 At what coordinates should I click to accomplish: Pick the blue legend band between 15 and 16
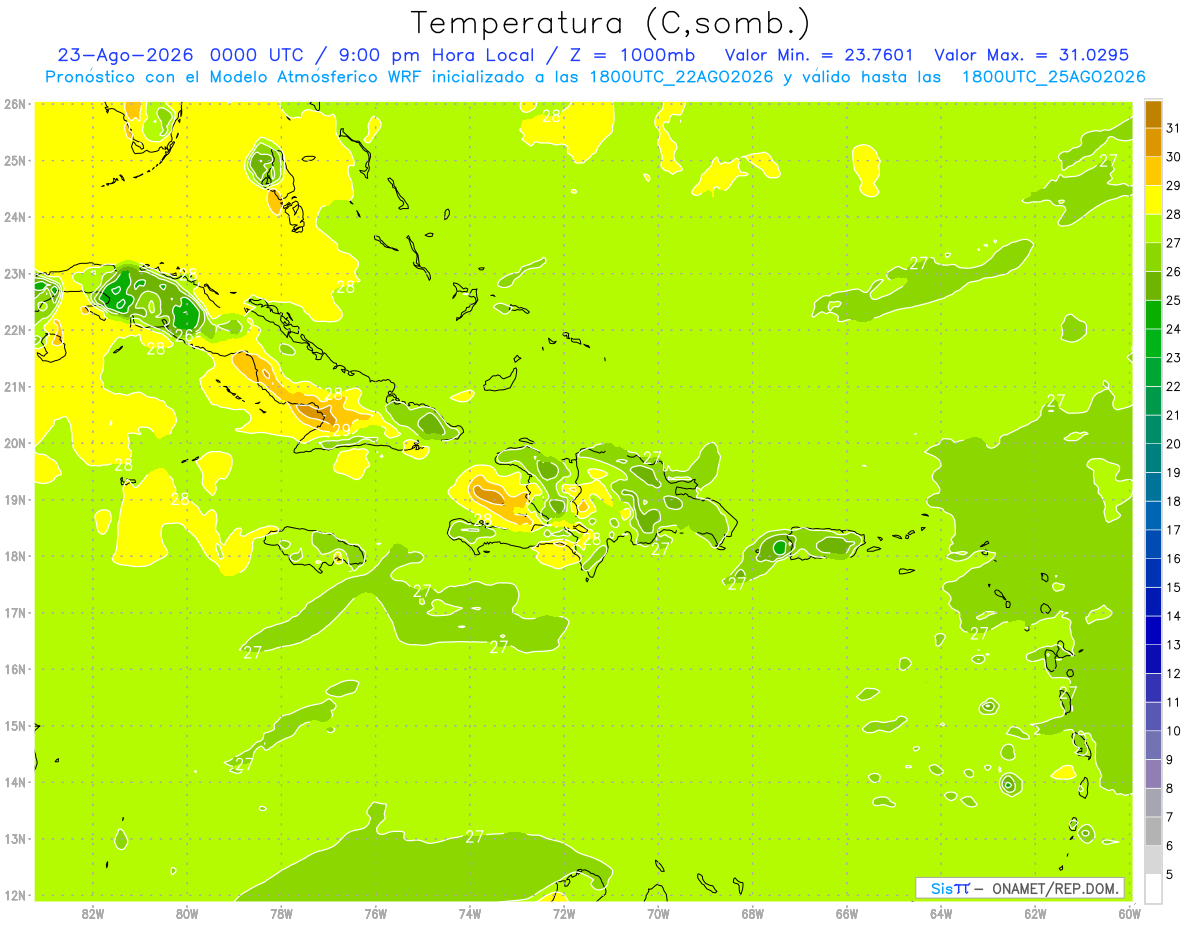pos(1153,572)
